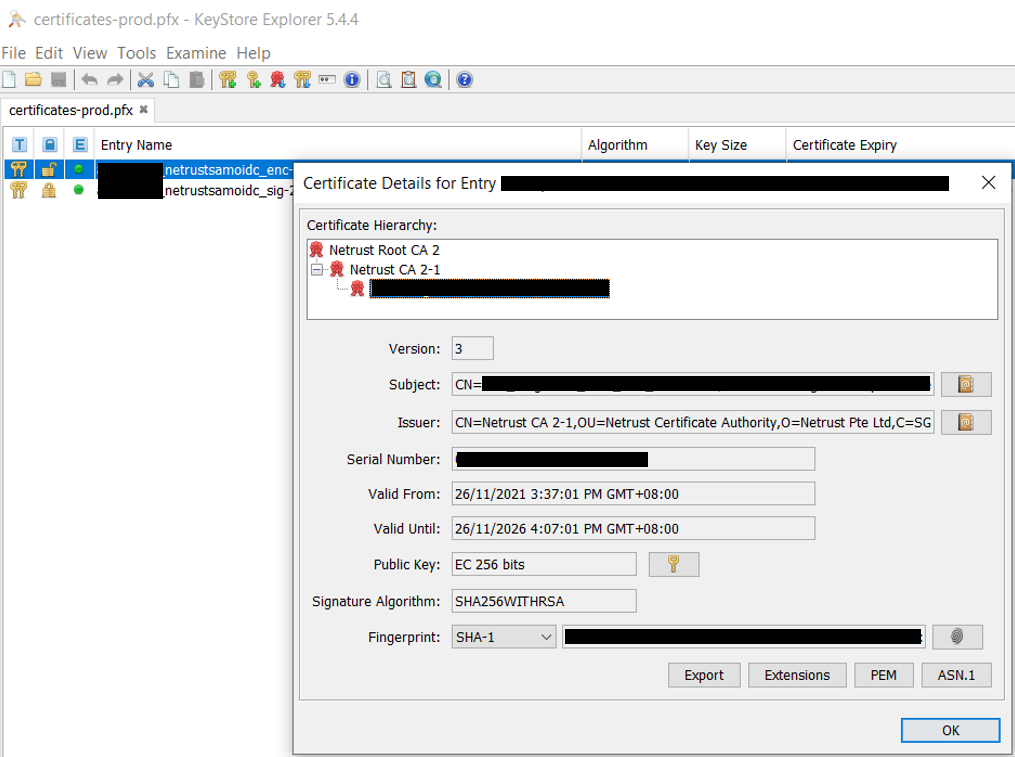
Task: Click the Expiry status (E) column header
Action: pyautogui.click(x=80, y=145)
